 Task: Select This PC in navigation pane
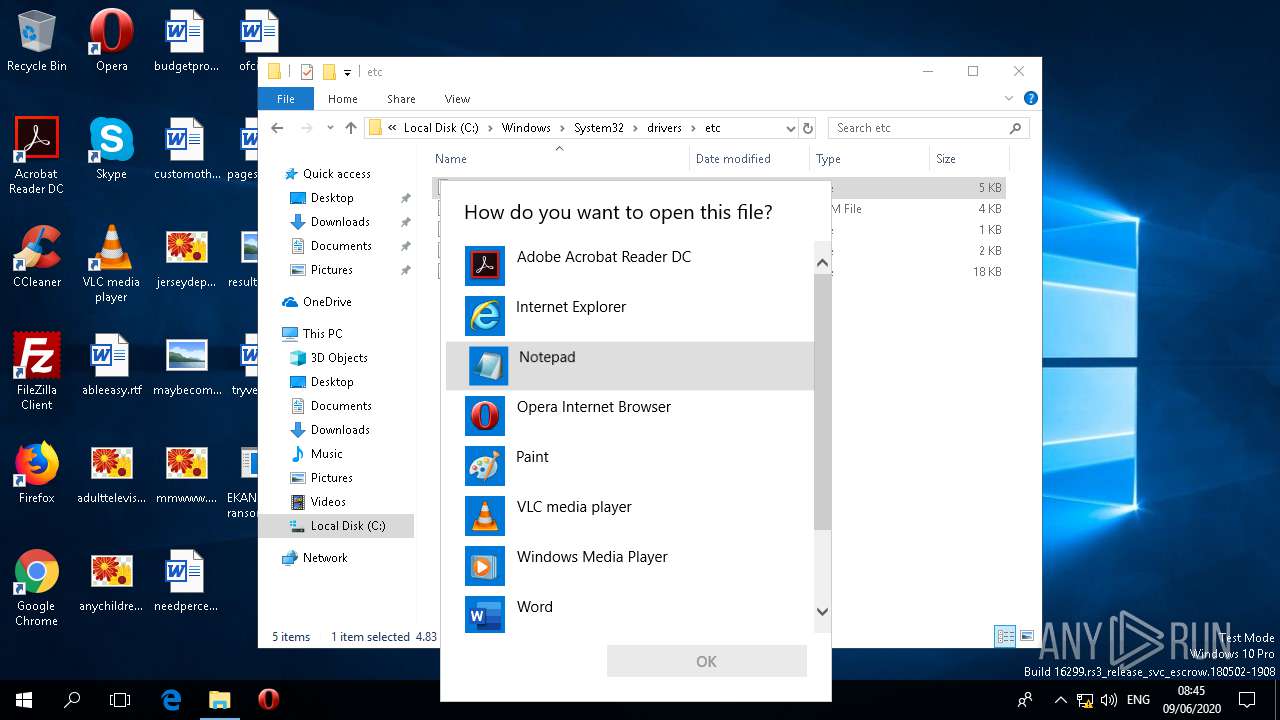coord(322,334)
